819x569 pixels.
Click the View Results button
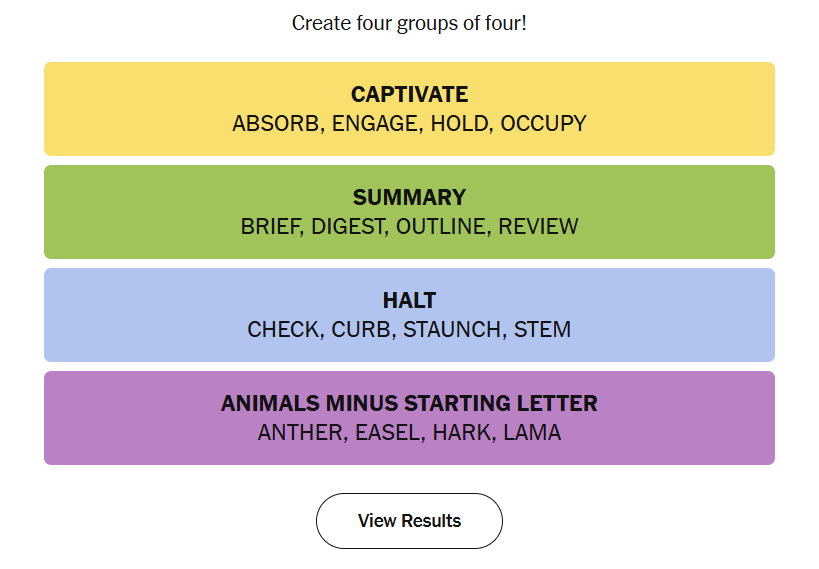tap(409, 521)
